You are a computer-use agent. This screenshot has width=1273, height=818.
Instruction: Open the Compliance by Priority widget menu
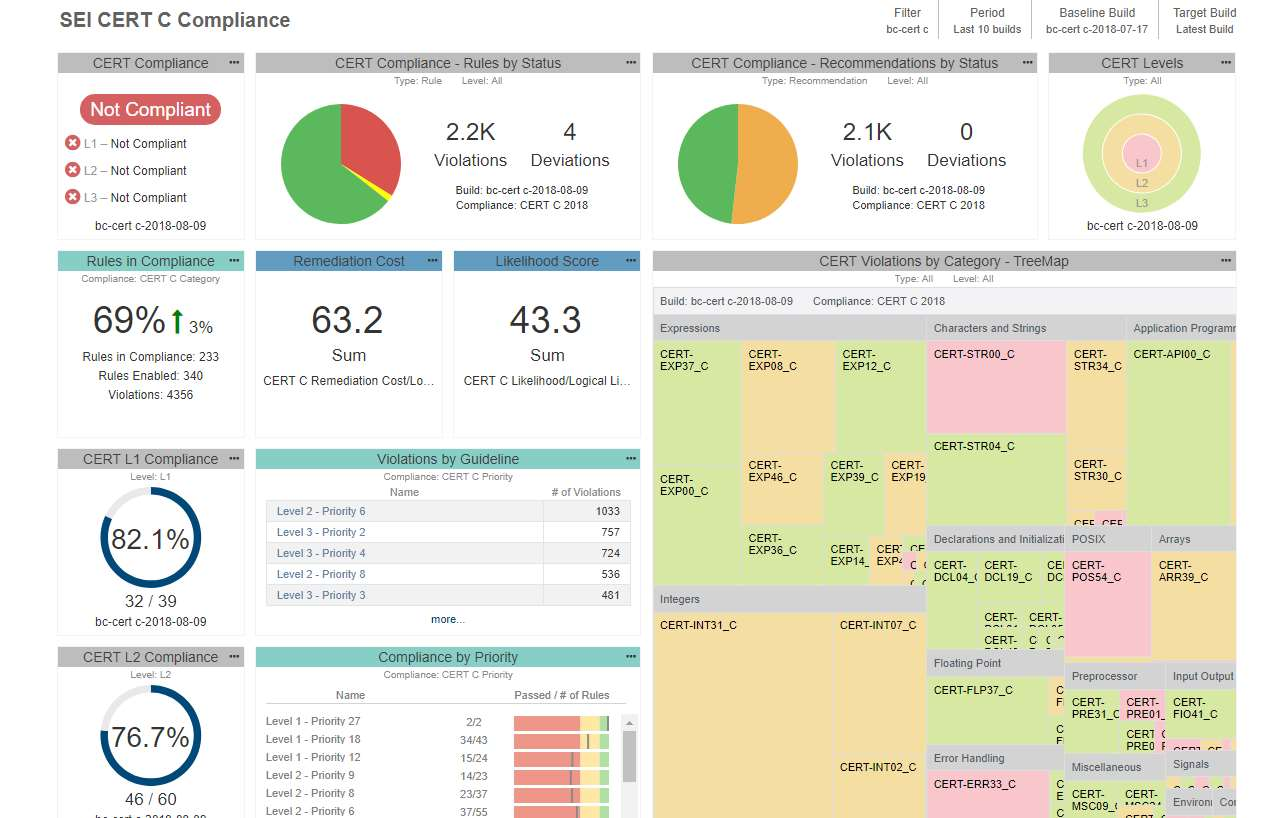click(x=631, y=656)
